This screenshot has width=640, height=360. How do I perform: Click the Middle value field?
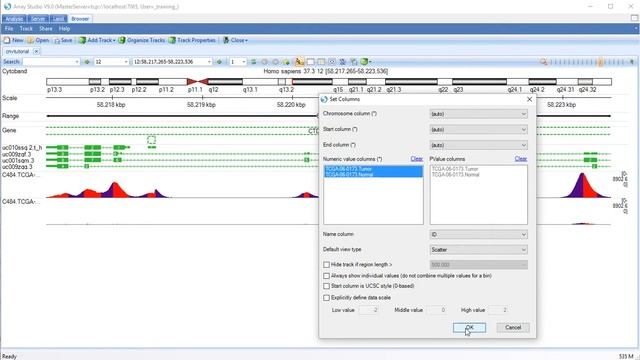[437, 310]
